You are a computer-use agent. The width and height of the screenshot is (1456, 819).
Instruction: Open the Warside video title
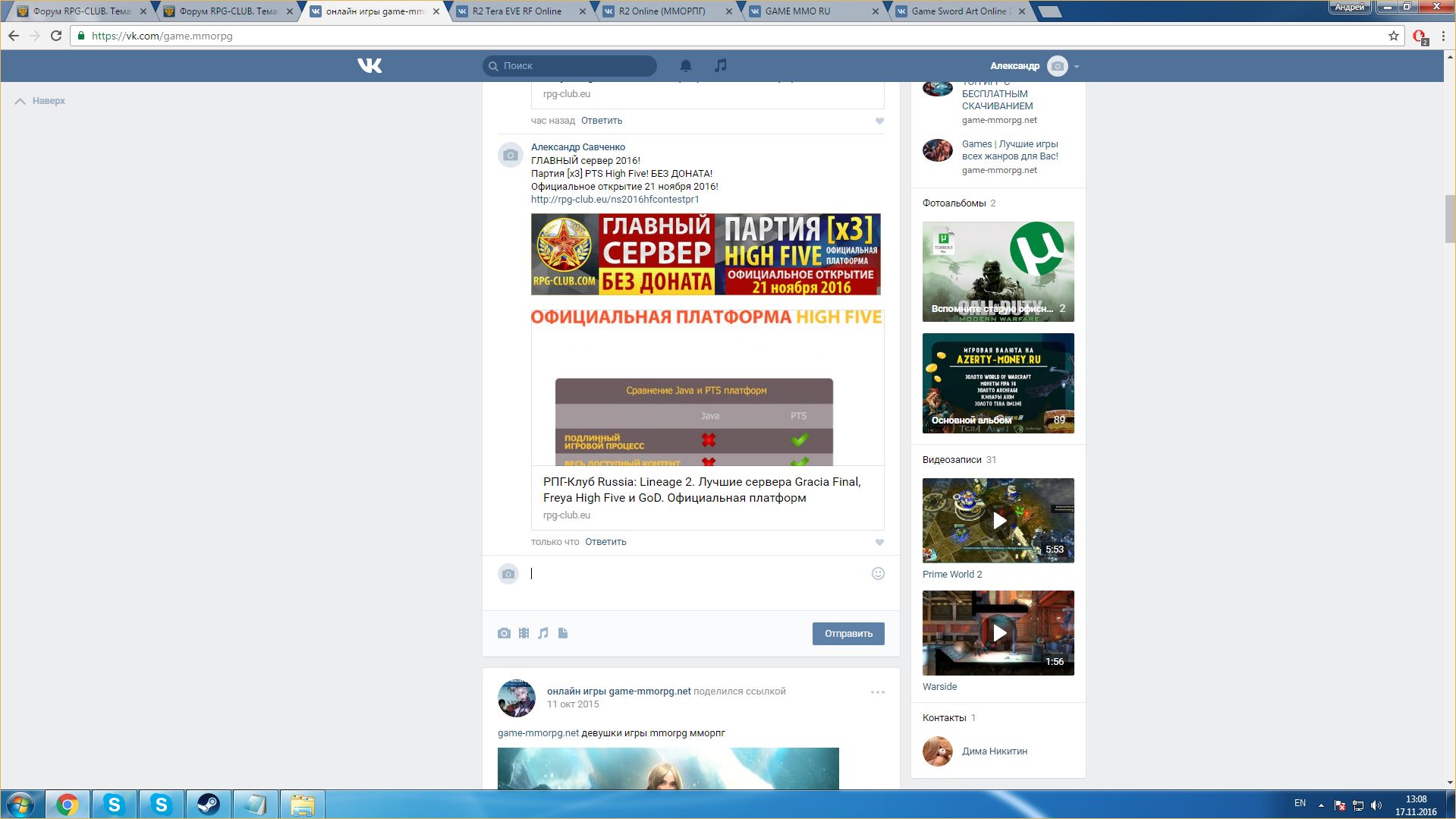(939, 687)
